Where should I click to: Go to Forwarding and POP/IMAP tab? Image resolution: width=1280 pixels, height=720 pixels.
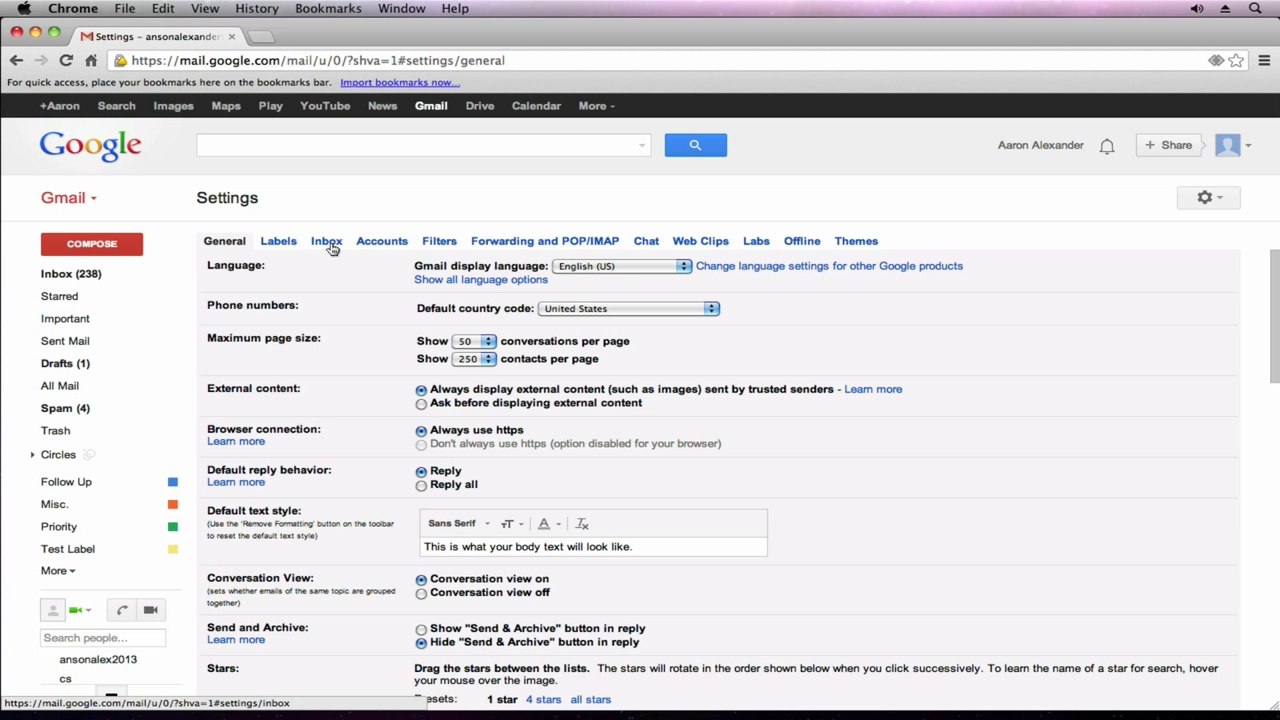[545, 241]
